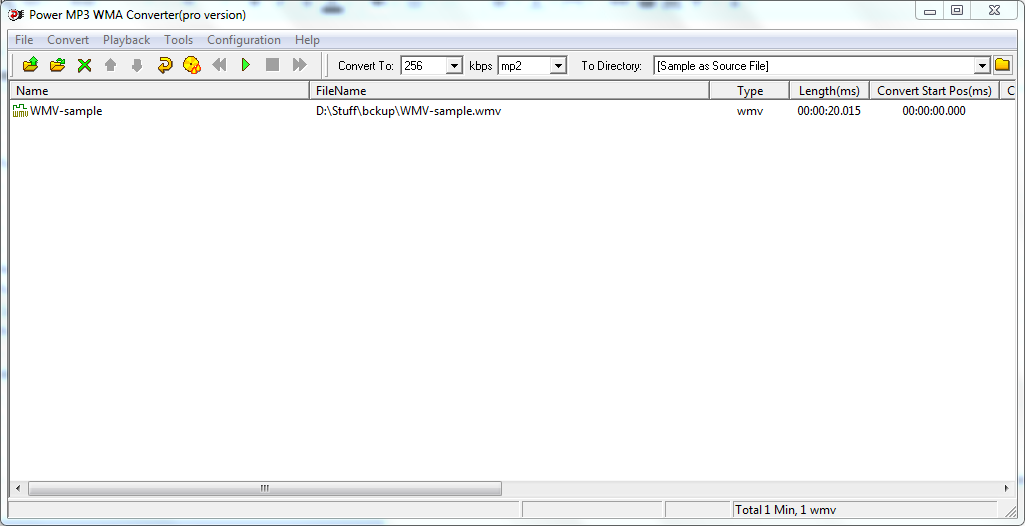1025x526 pixels.
Task: Click the application icon in title bar
Action: (16, 14)
